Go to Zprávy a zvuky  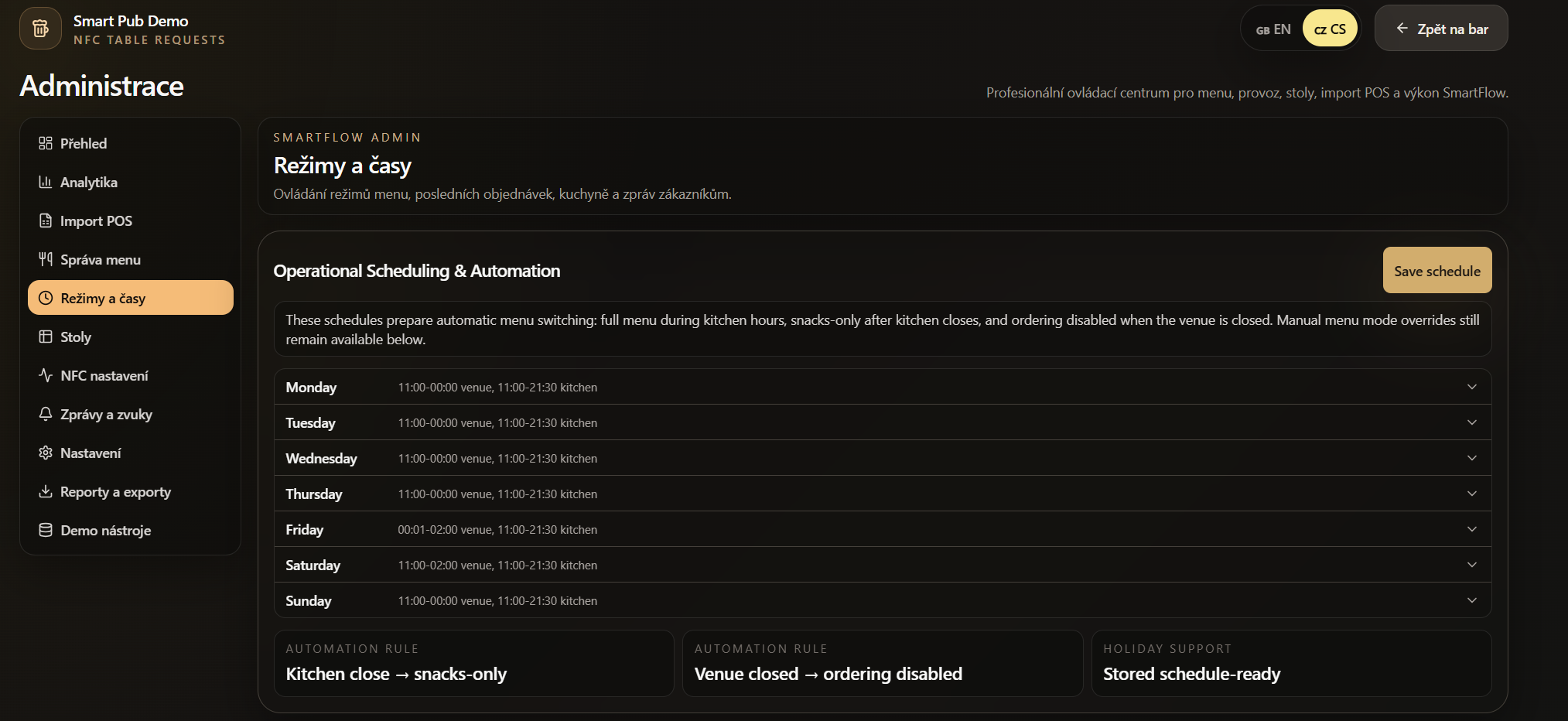(131, 414)
